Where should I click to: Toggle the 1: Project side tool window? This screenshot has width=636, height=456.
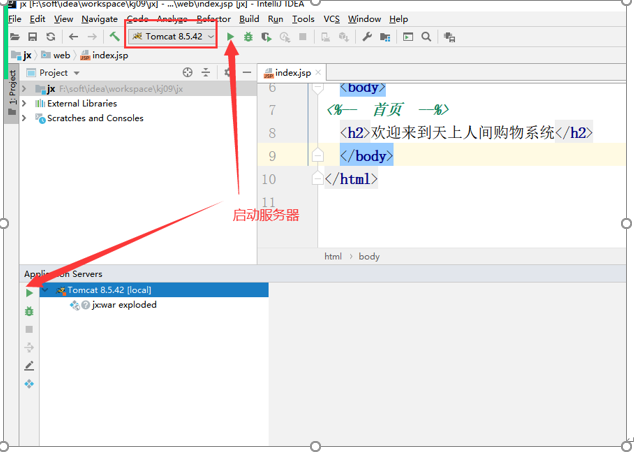tap(12, 93)
